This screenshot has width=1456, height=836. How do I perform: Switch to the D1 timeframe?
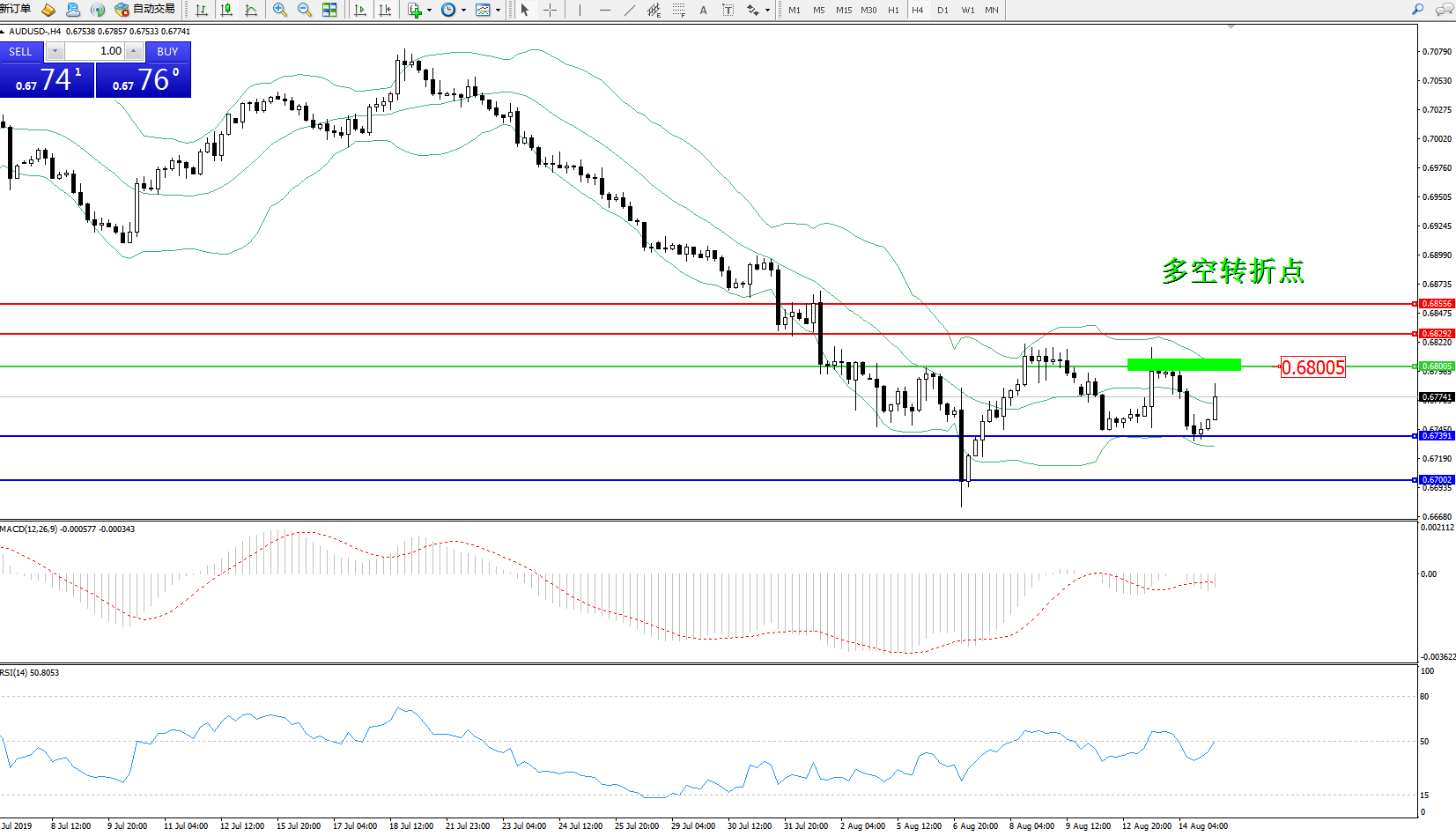click(942, 10)
